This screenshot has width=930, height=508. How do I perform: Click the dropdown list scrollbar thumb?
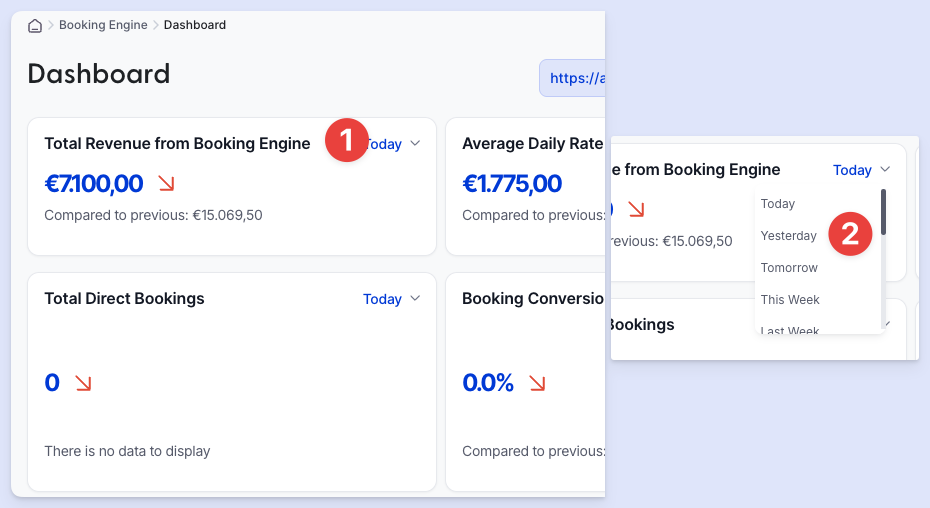[883, 212]
